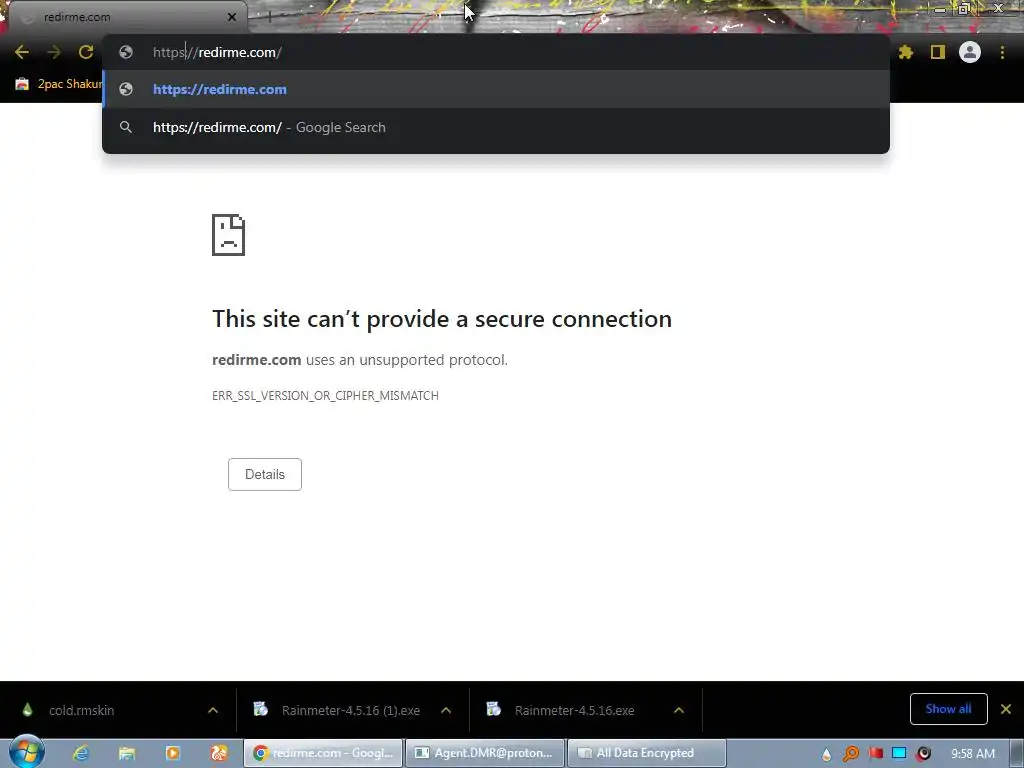This screenshot has width=1024, height=768.
Task: Click the water drop tray icon
Action: [826, 754]
